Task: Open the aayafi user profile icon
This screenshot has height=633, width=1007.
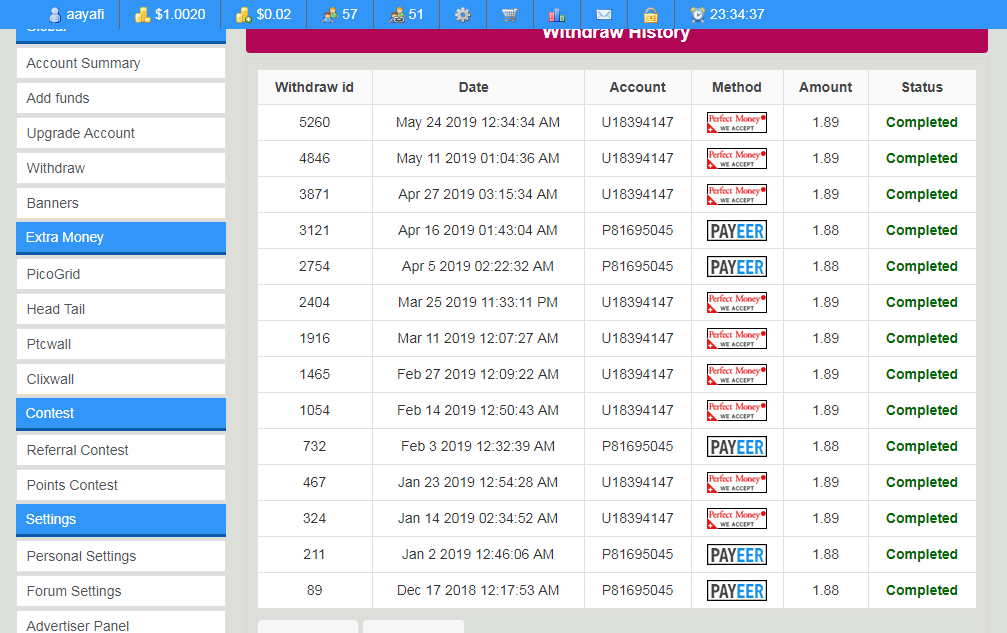Action: click(55, 15)
